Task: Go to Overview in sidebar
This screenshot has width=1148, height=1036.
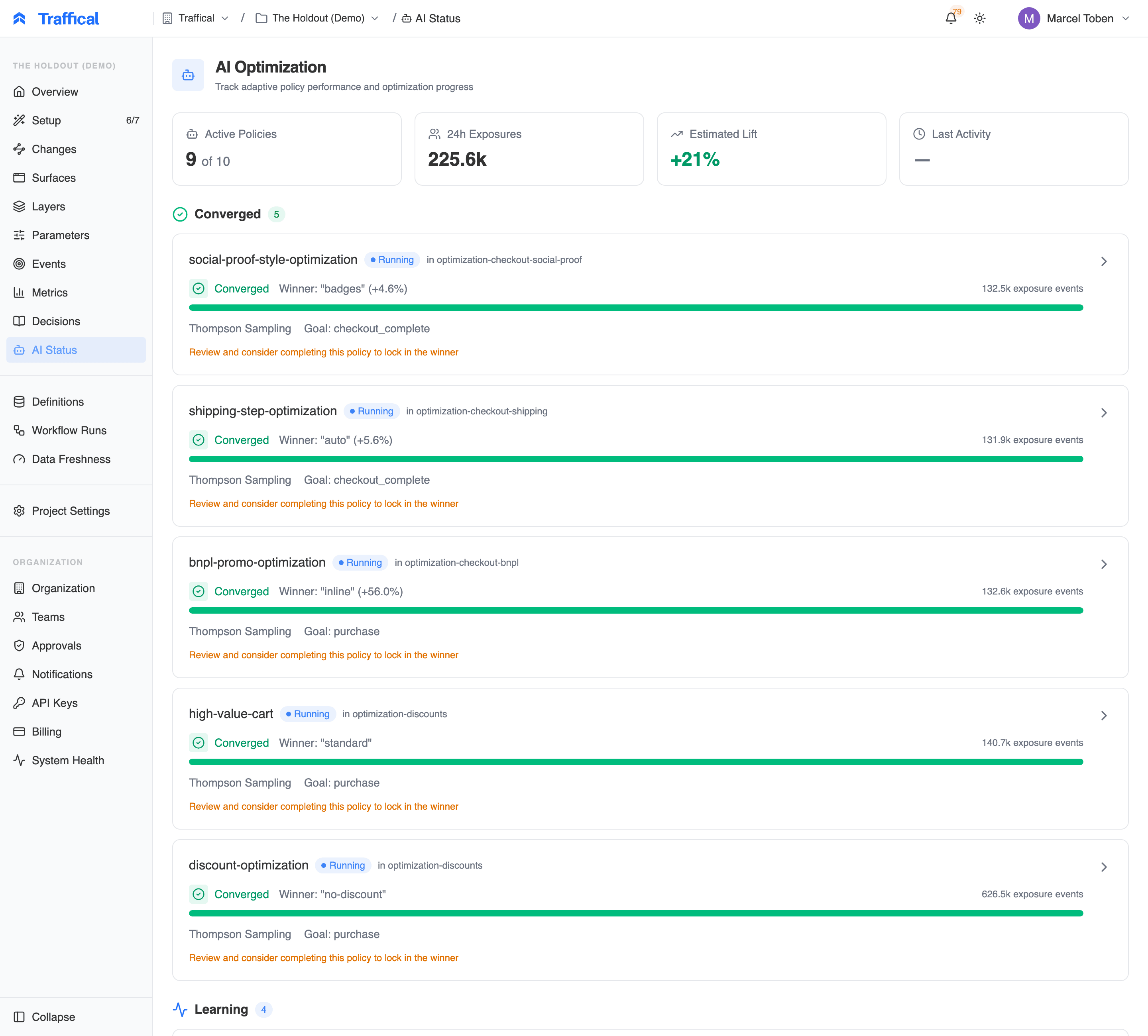Action: click(76, 92)
